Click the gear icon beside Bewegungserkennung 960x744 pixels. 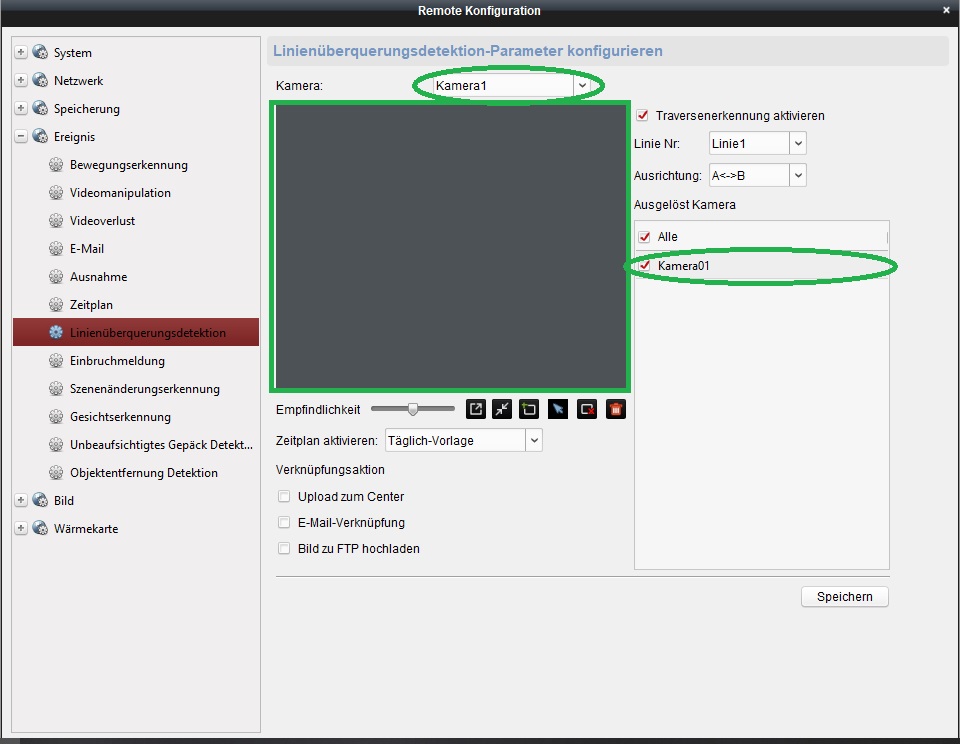[56, 165]
